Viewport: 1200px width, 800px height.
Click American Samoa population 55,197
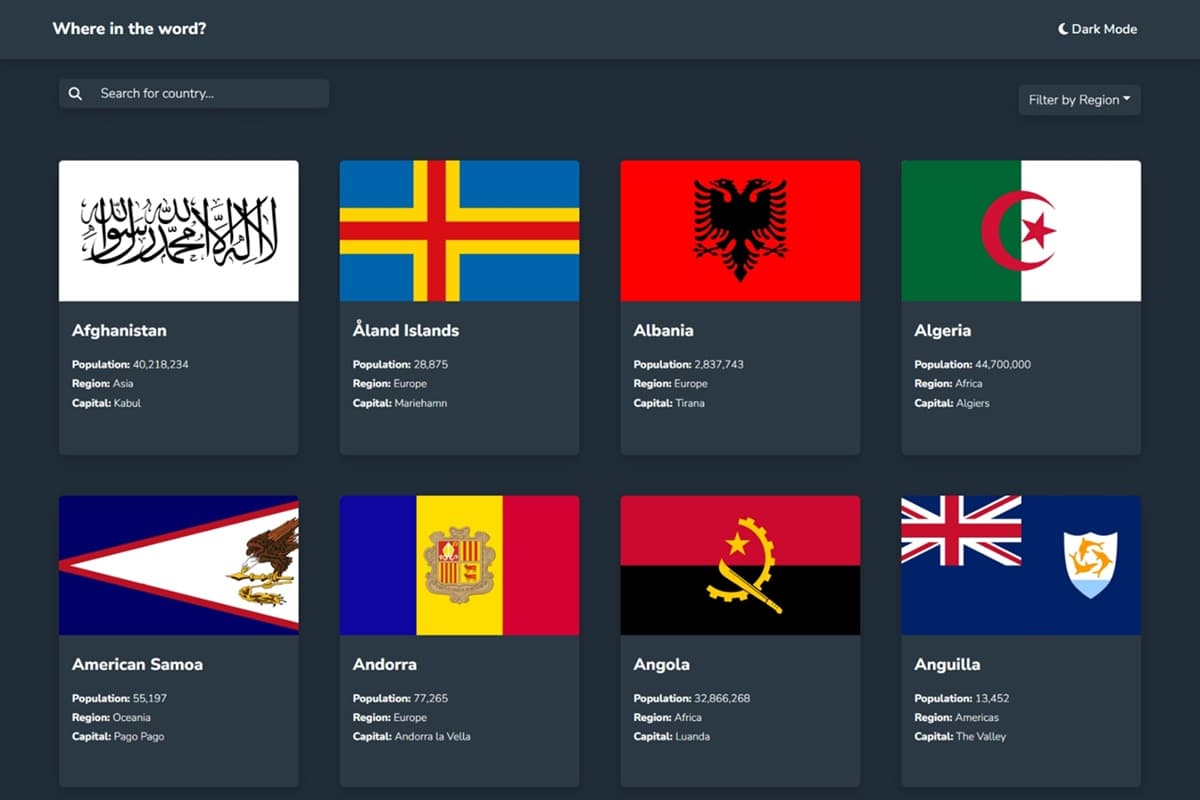[x=119, y=698]
